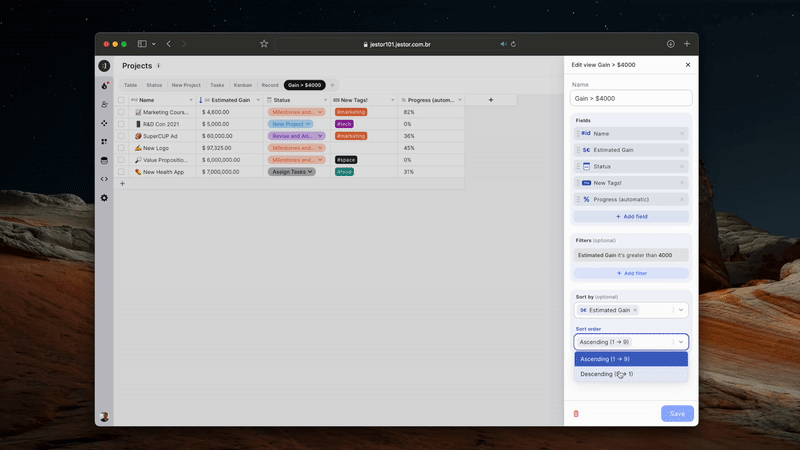Add a new row with plus icon
The width and height of the screenshot is (800, 450).
click(x=122, y=184)
